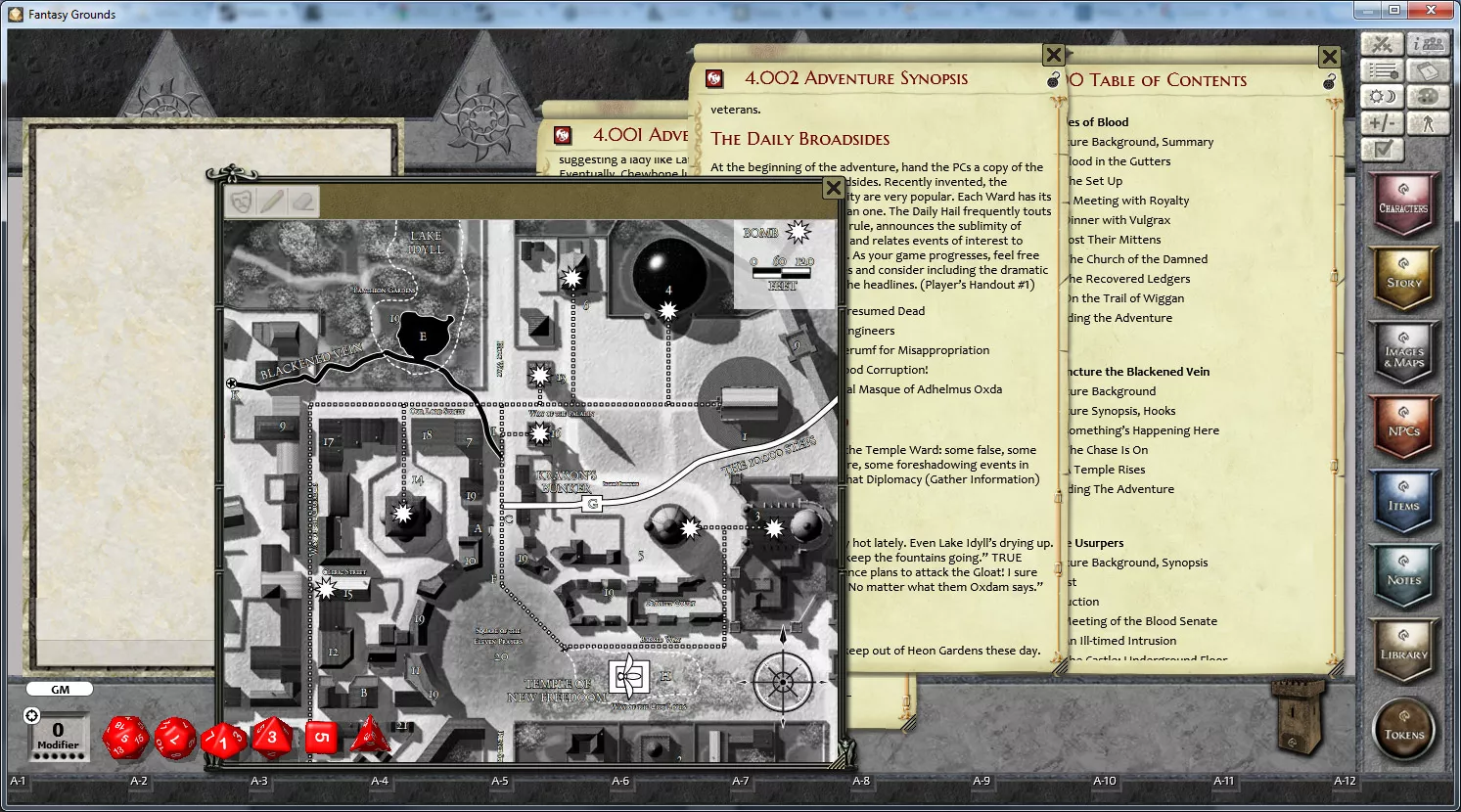
Task: Select hotkey slot A-12
Action: [x=1345, y=781]
